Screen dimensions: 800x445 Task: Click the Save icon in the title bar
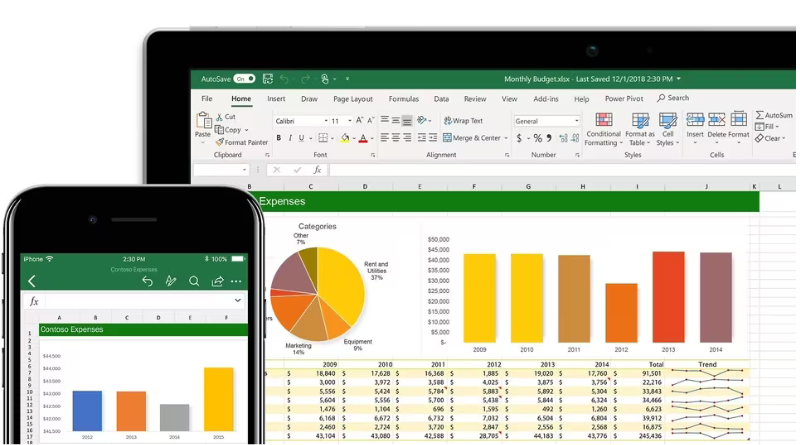268,79
